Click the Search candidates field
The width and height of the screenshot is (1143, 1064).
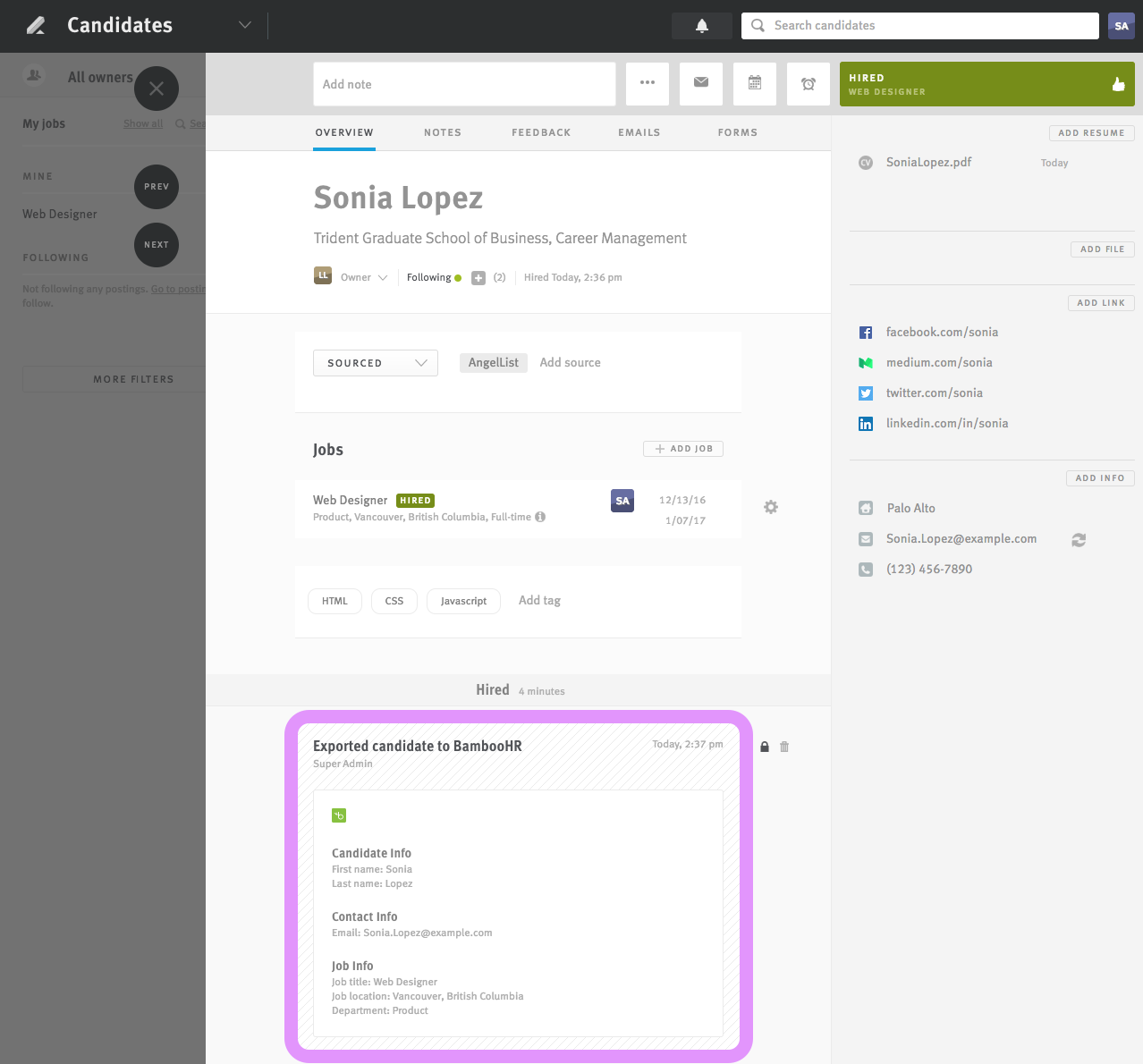920,26
